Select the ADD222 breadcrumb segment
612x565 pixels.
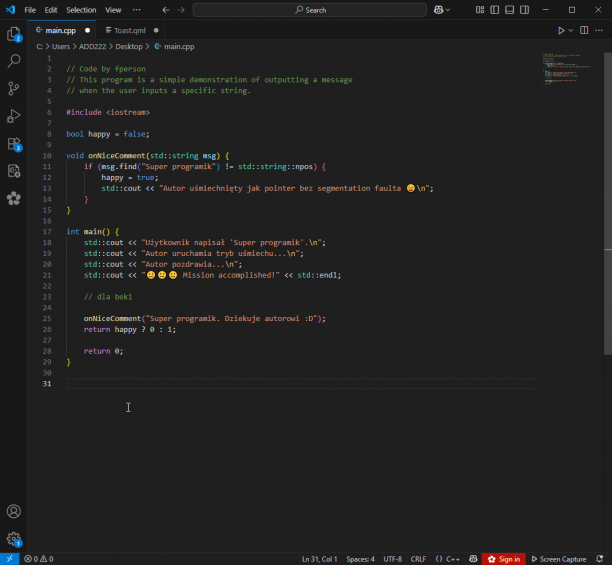point(93,46)
